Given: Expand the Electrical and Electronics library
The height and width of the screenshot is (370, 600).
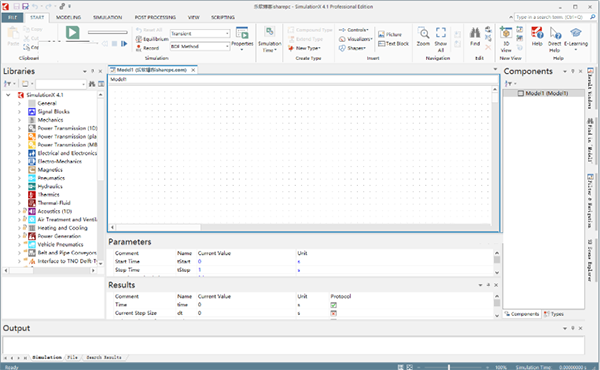Looking at the screenshot, I should tap(19, 153).
